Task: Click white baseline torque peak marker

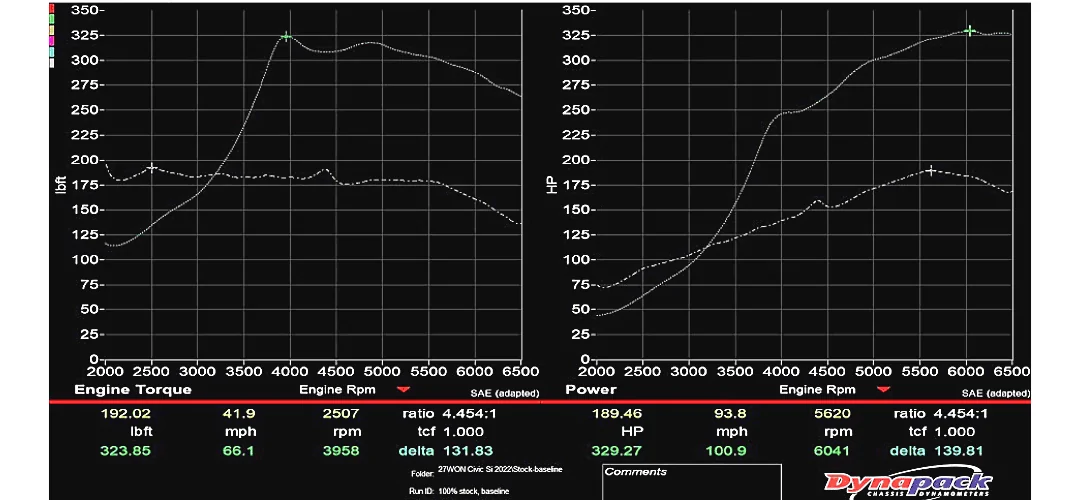Action: tap(152, 168)
